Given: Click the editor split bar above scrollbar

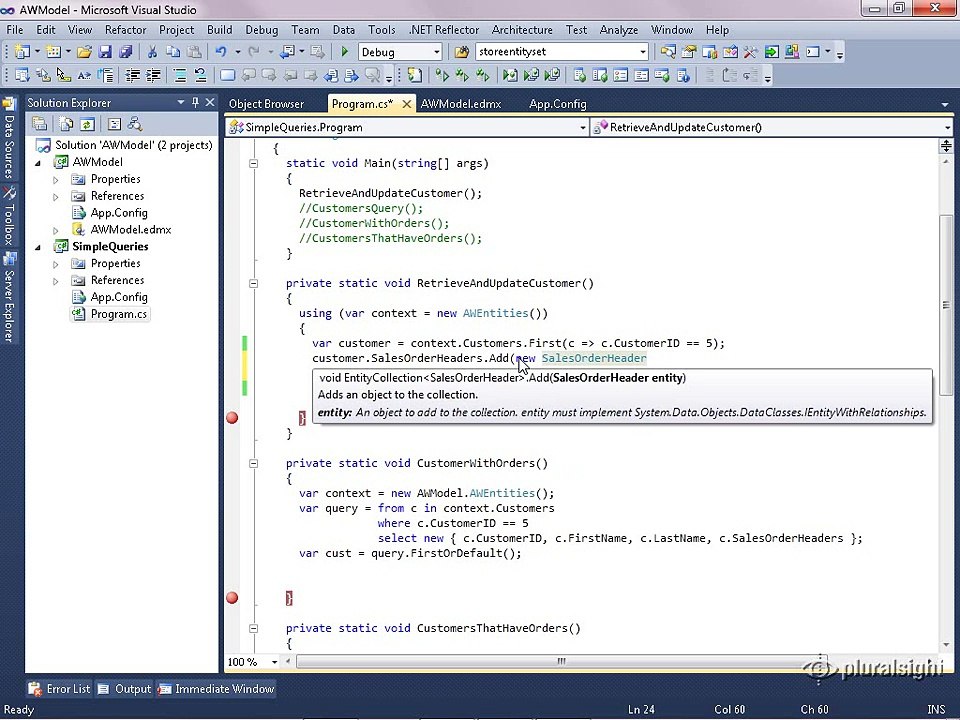Looking at the screenshot, I should click(946, 146).
